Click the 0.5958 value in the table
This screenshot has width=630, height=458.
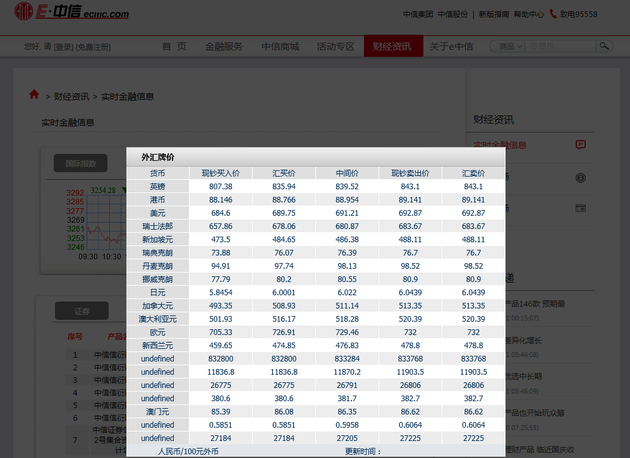[347, 425]
